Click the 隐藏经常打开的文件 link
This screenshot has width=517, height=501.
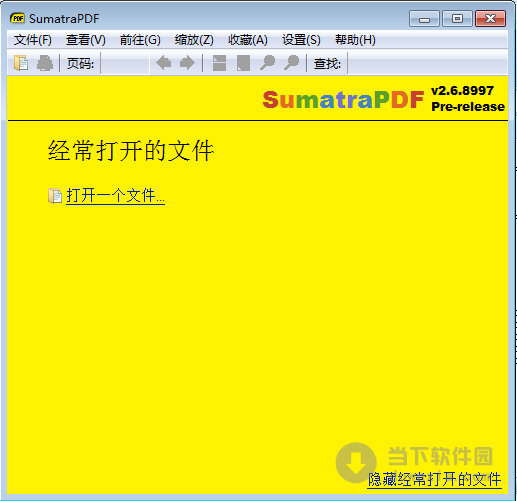pos(434,480)
